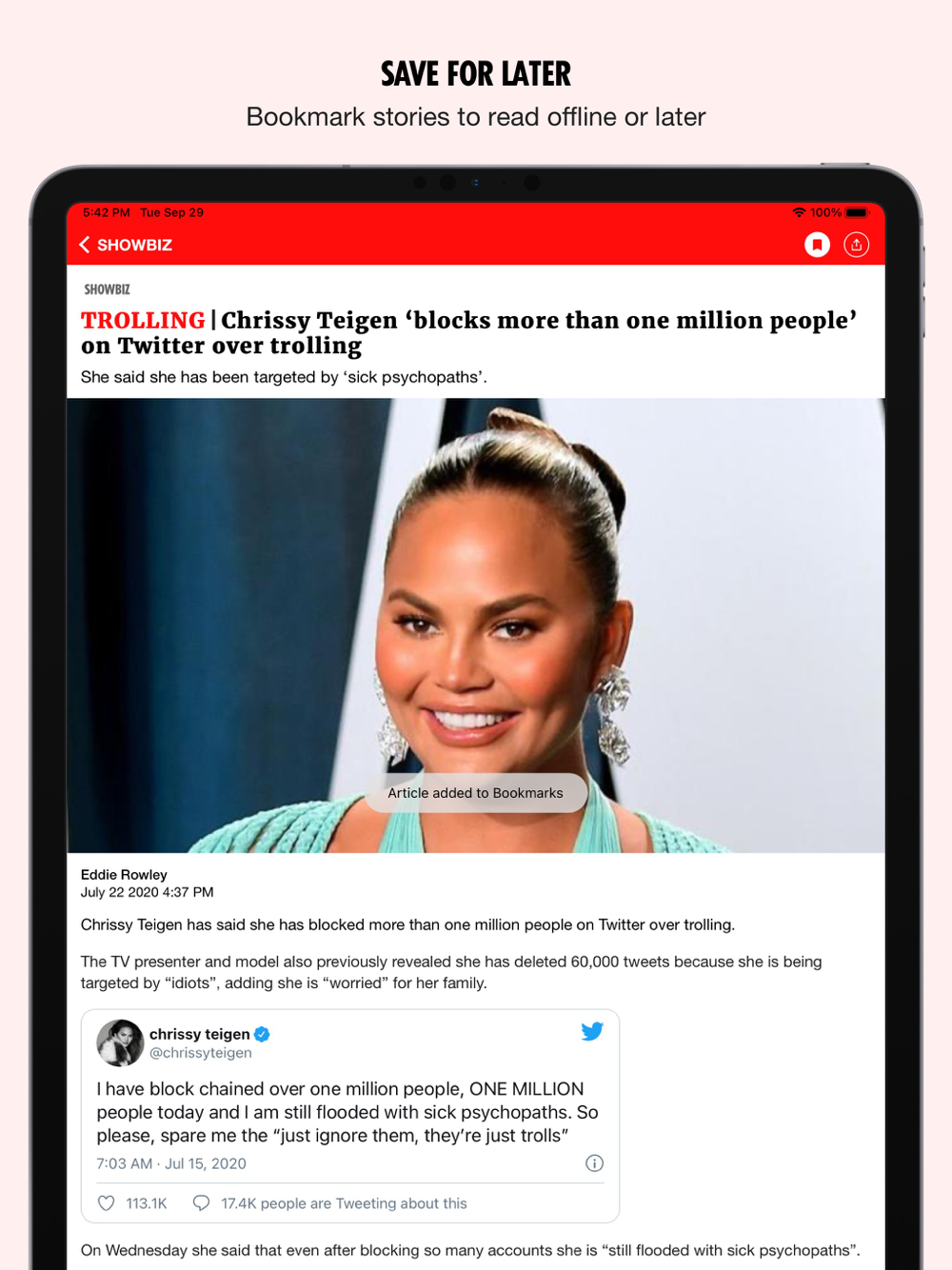Screen dimensions: 952x1270
Task: Tap the battery indicator in the status bar
Action: (857, 212)
